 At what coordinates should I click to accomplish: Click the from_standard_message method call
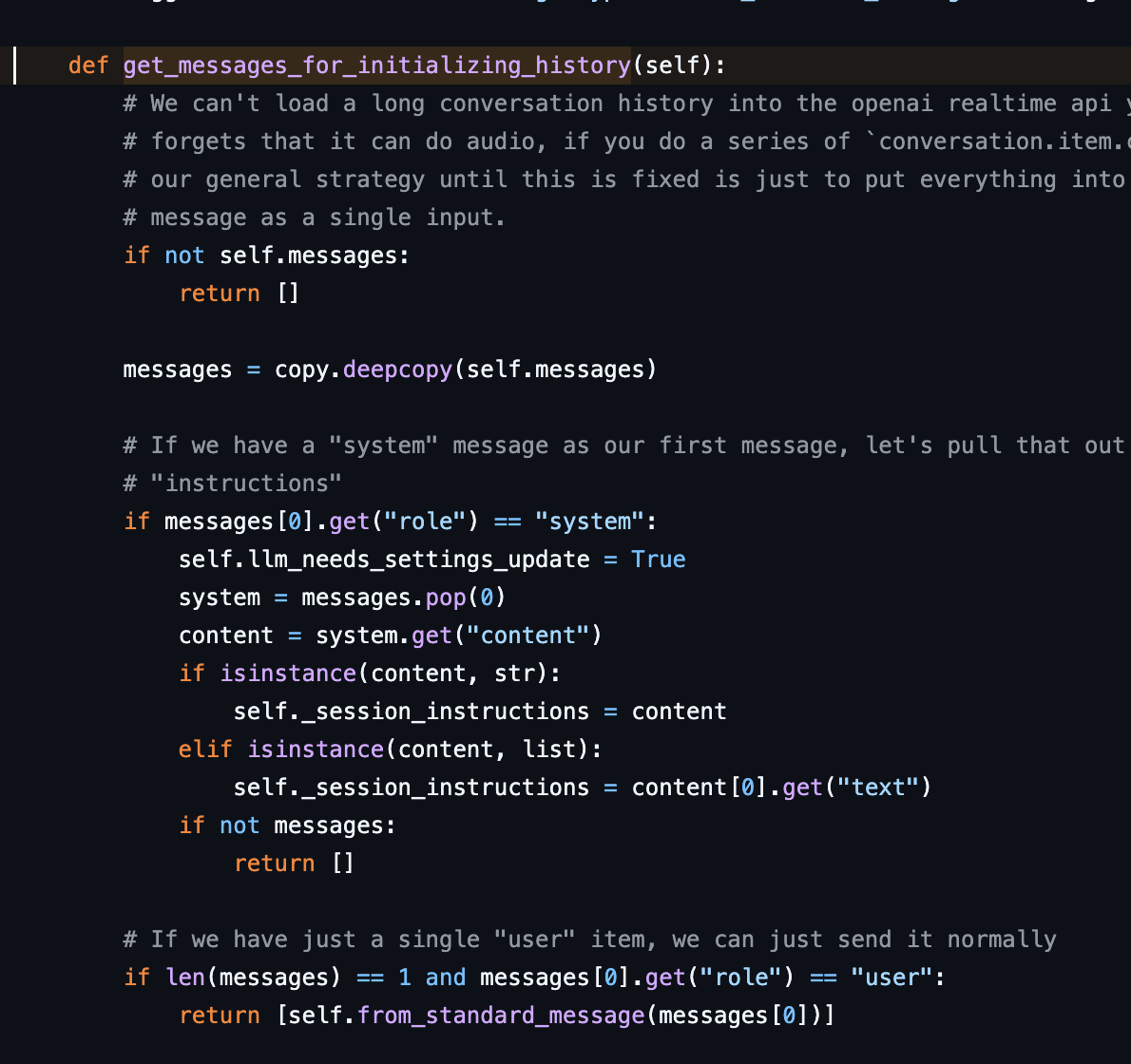tap(499, 1015)
